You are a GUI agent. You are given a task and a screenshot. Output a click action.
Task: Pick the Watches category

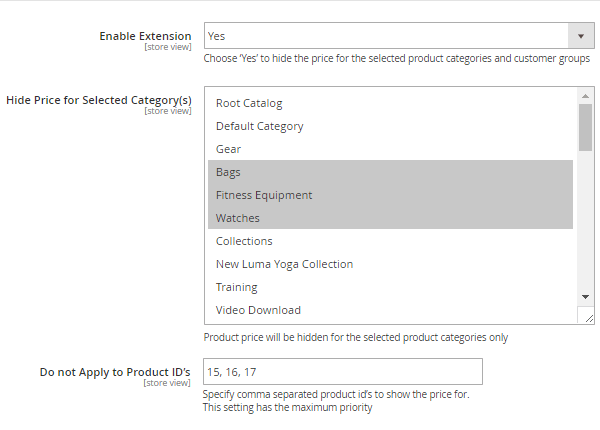coord(237,218)
